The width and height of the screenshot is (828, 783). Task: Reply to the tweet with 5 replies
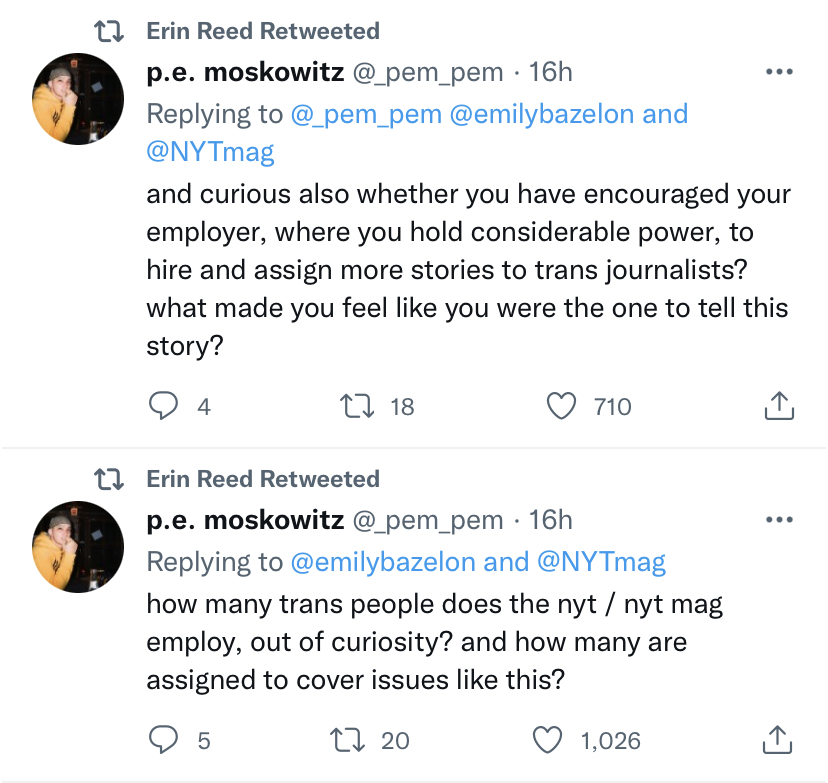[x=162, y=739]
